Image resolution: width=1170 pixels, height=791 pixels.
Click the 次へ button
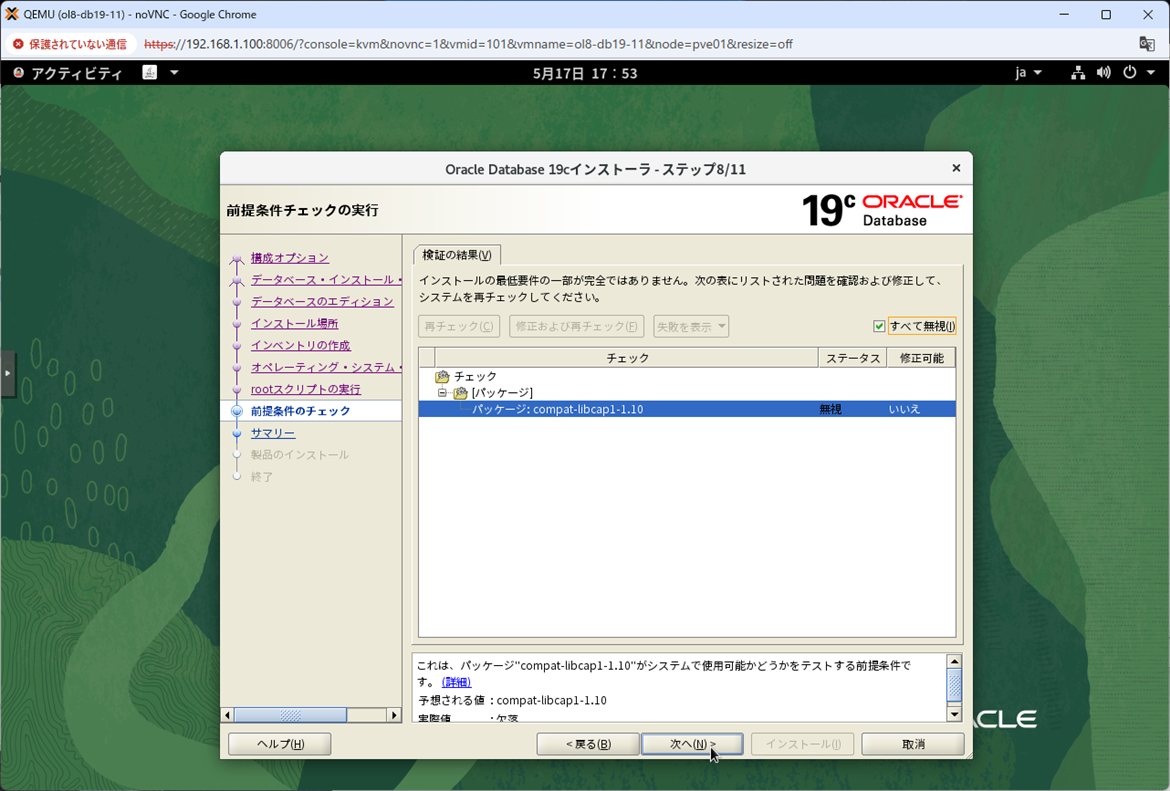tap(692, 744)
